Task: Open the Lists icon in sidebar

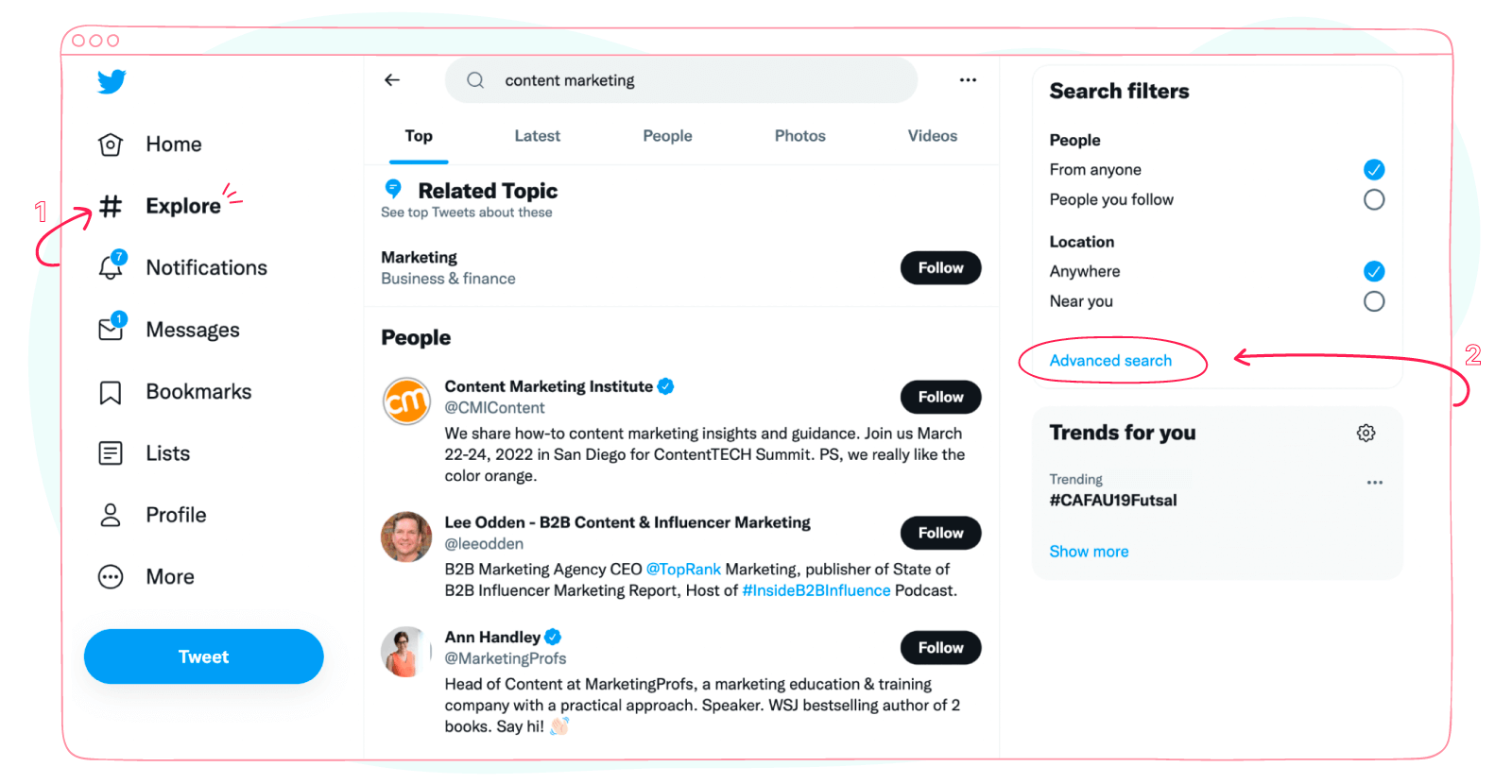Action: click(111, 452)
